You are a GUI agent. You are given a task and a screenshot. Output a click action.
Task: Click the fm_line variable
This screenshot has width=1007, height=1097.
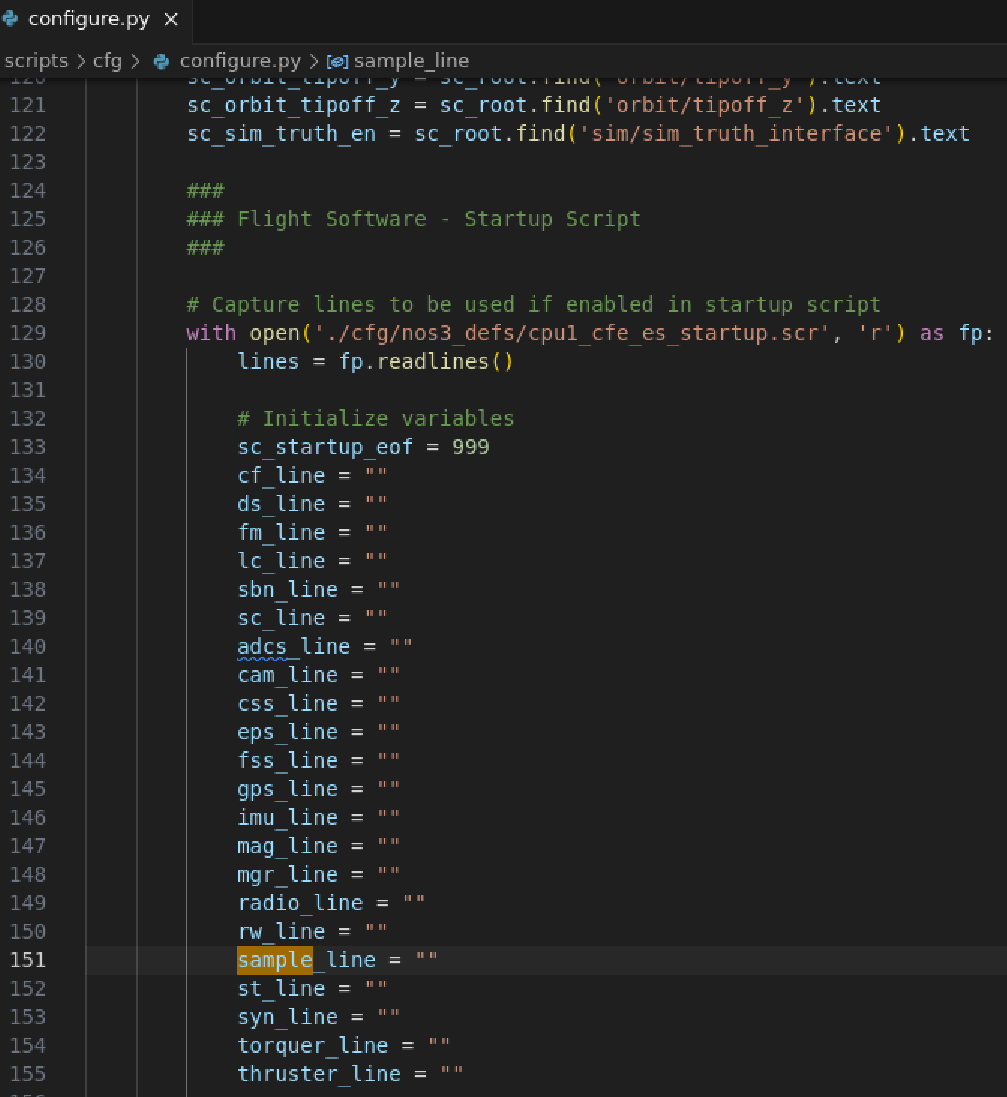pos(281,532)
